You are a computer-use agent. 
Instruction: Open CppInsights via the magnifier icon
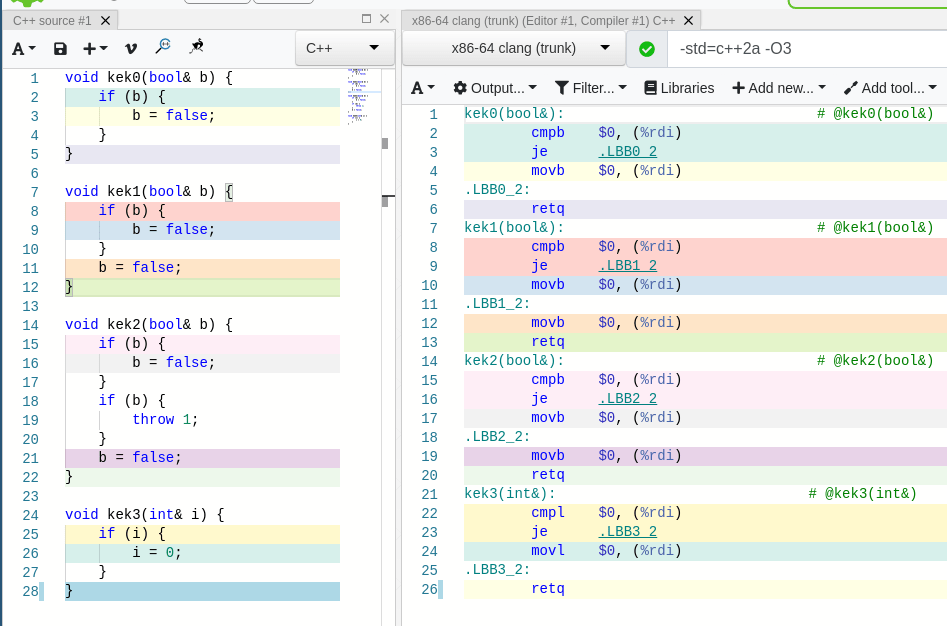tap(163, 47)
